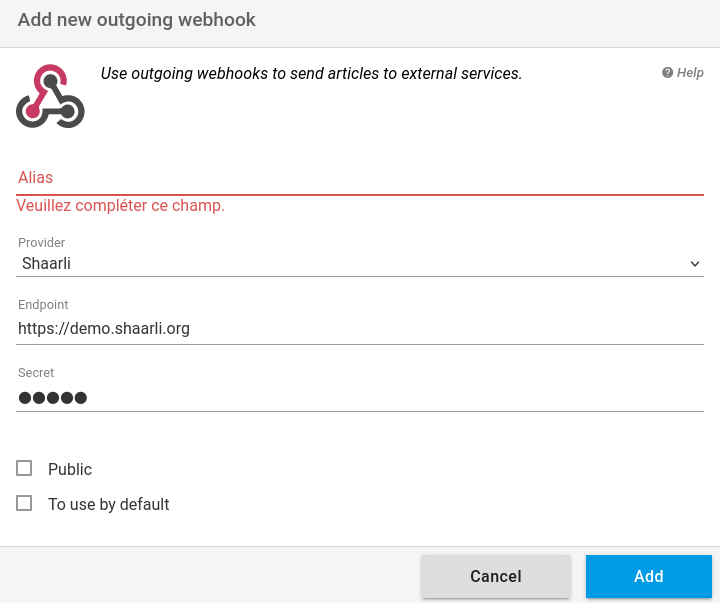Click the Public label text
This screenshot has width=720, height=603.
coord(70,469)
